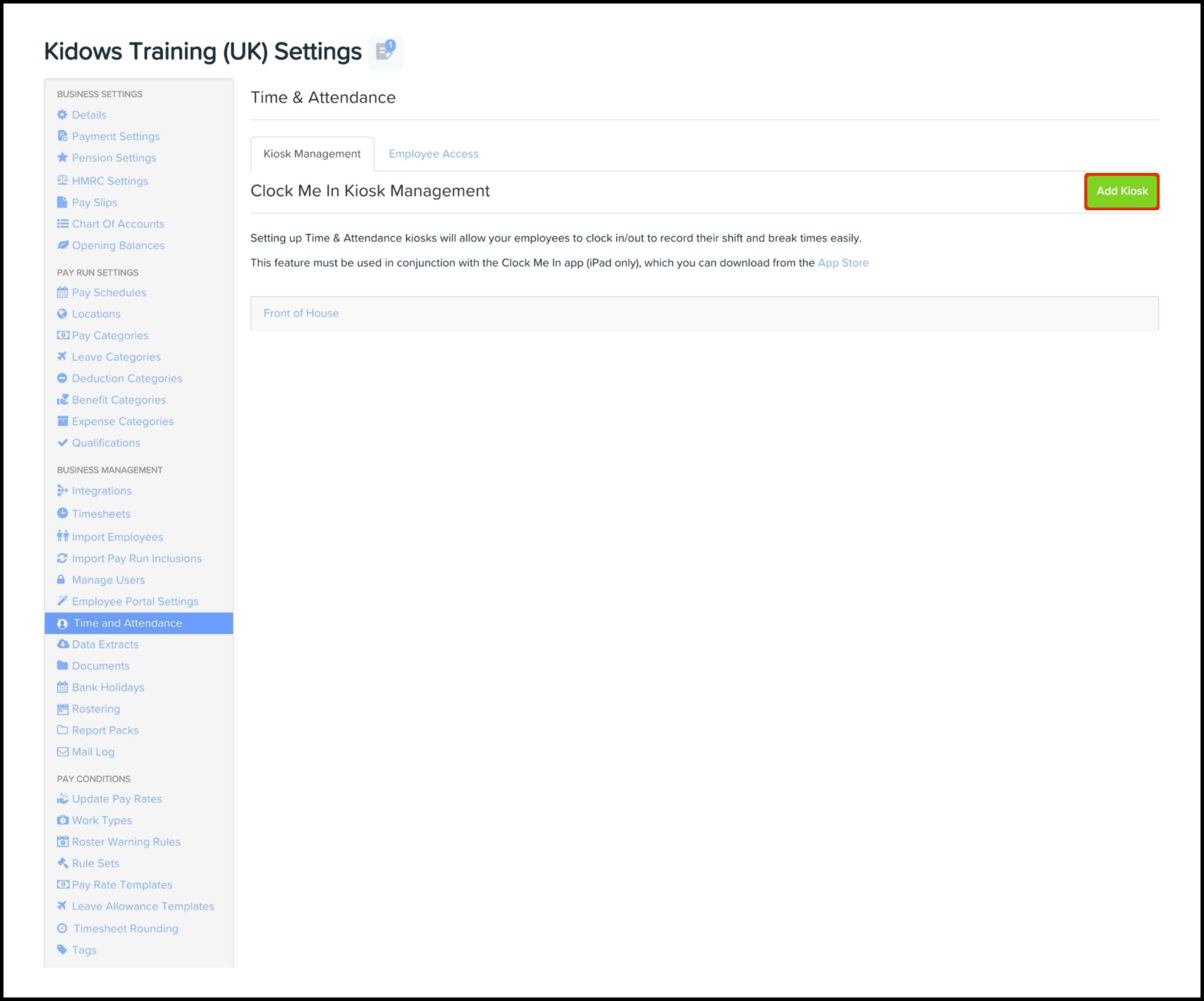Click the hammer icon beside Rule Sets

(x=62, y=863)
